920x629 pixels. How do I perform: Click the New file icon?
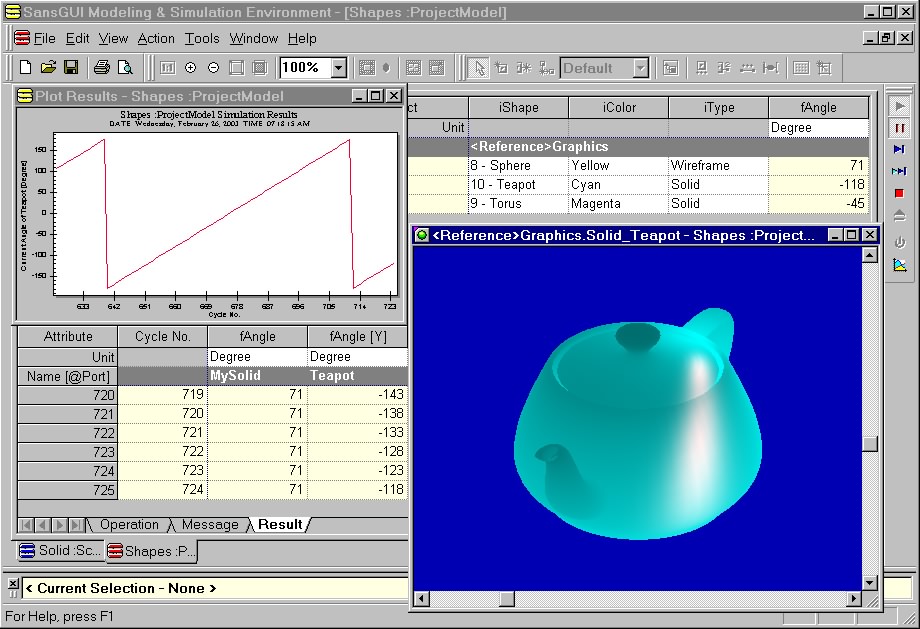26,68
